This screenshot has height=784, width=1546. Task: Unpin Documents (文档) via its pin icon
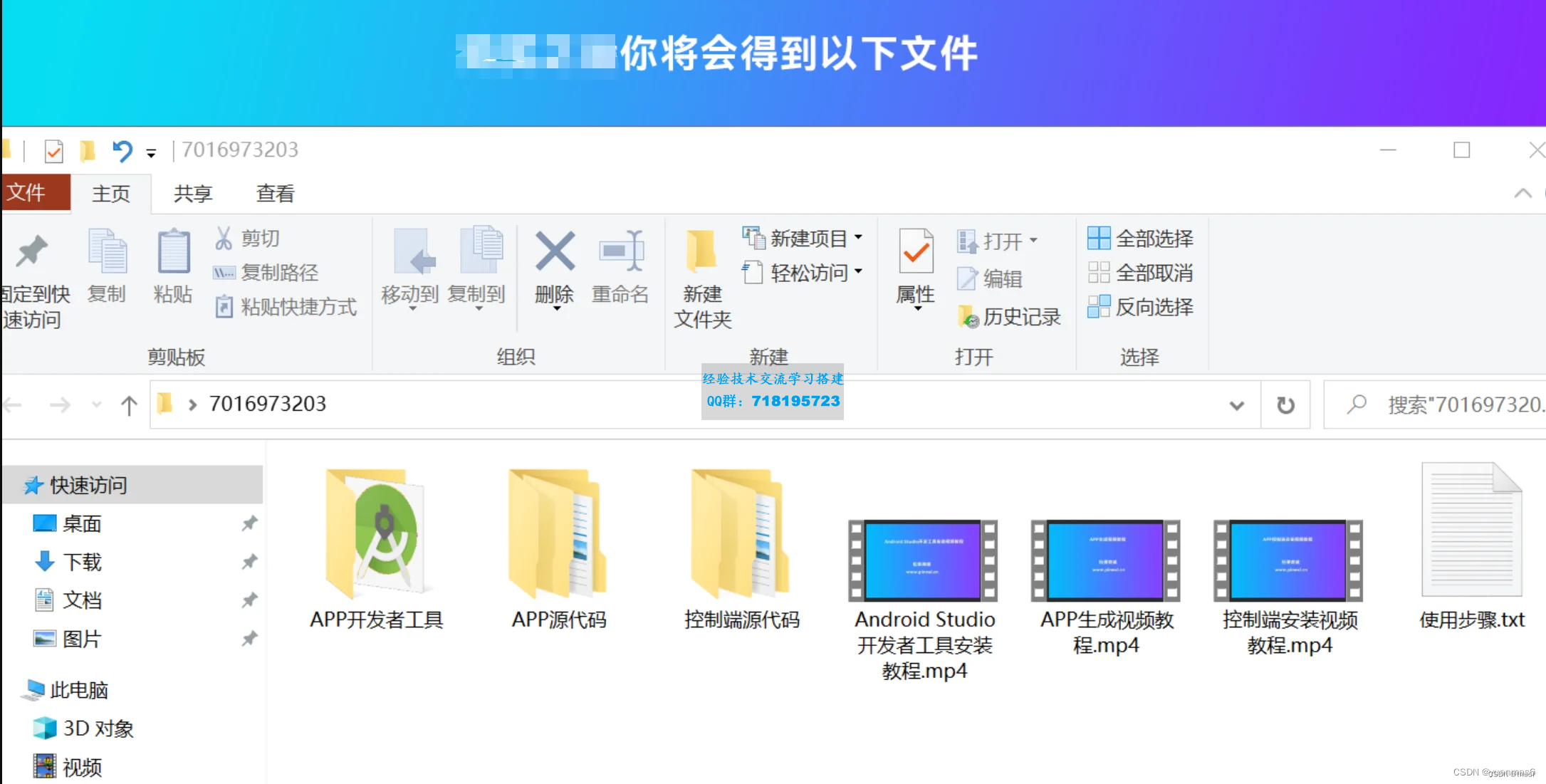point(249,600)
